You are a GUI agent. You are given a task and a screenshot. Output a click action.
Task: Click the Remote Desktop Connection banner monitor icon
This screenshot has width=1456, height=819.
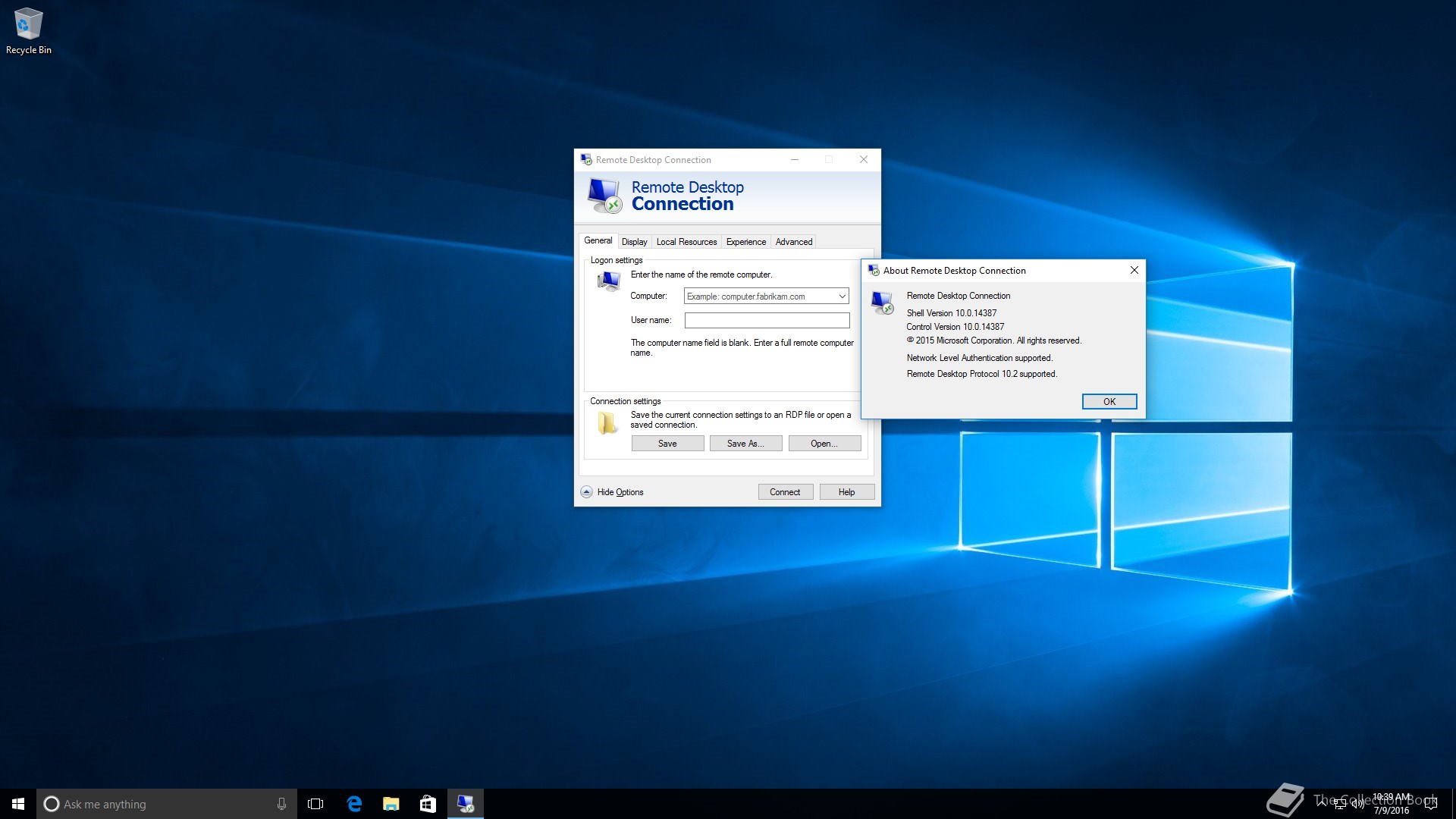(x=604, y=196)
